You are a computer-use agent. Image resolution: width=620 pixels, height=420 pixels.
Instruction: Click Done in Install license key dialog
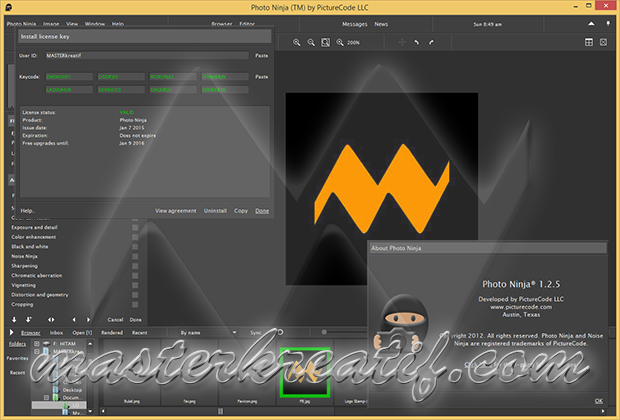click(262, 211)
